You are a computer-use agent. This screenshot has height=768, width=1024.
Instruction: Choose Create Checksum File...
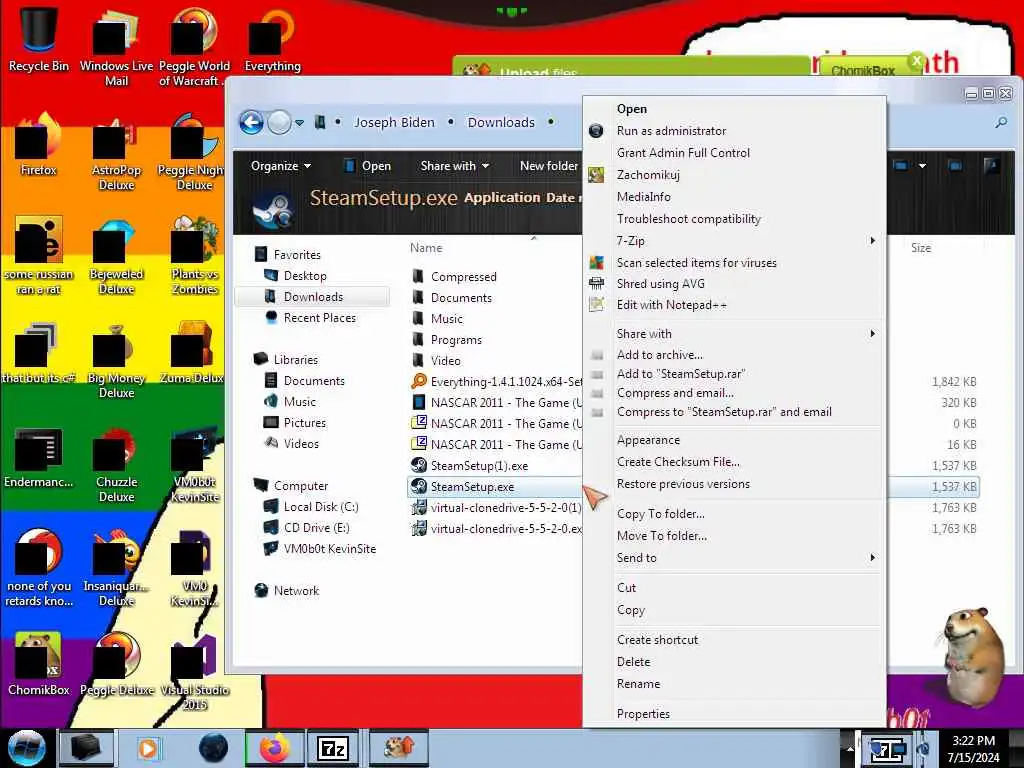coord(734,462)
